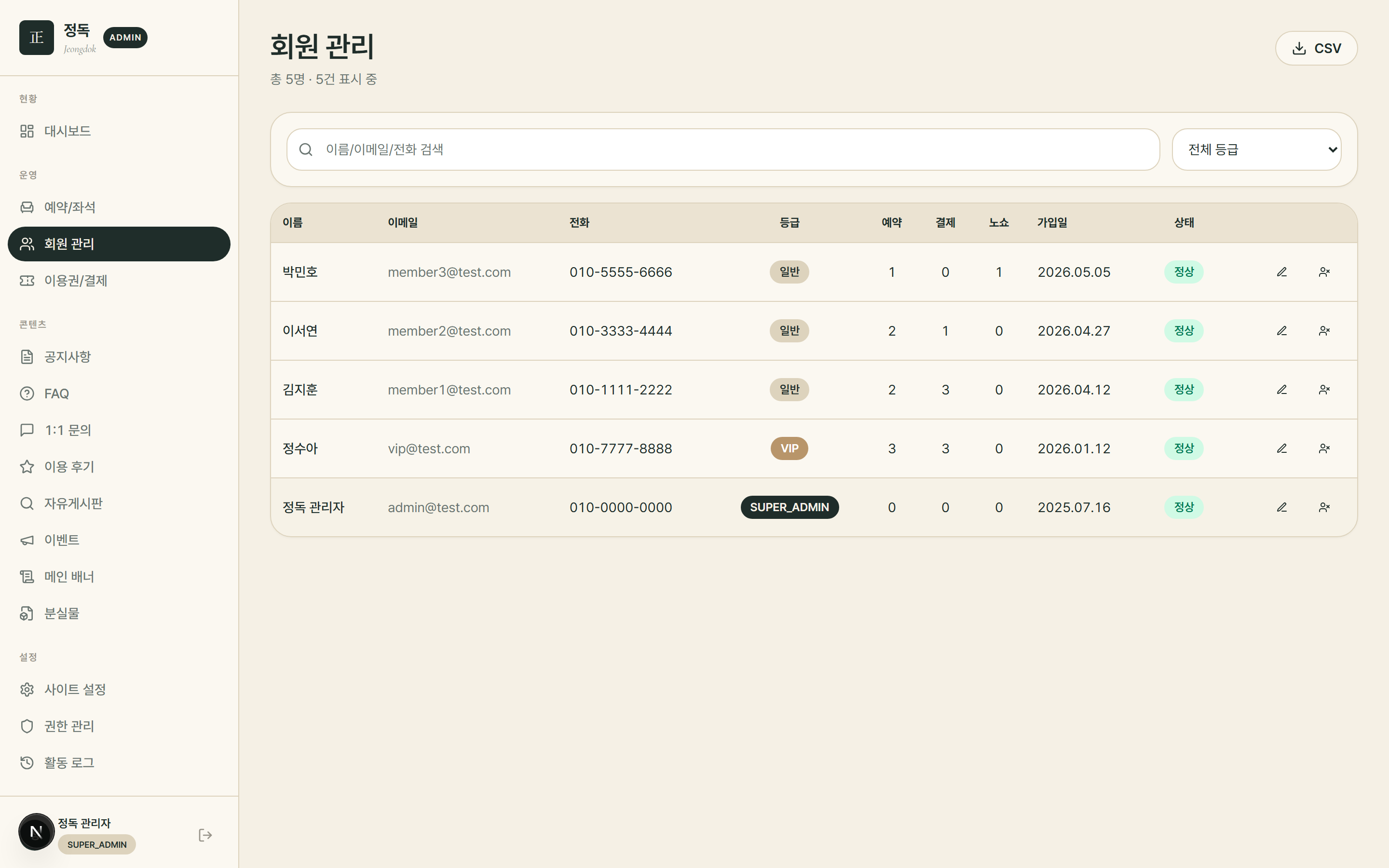Open the 이용권/결제 menu item
Viewport: 1389px width, 868px height.
click(x=119, y=281)
